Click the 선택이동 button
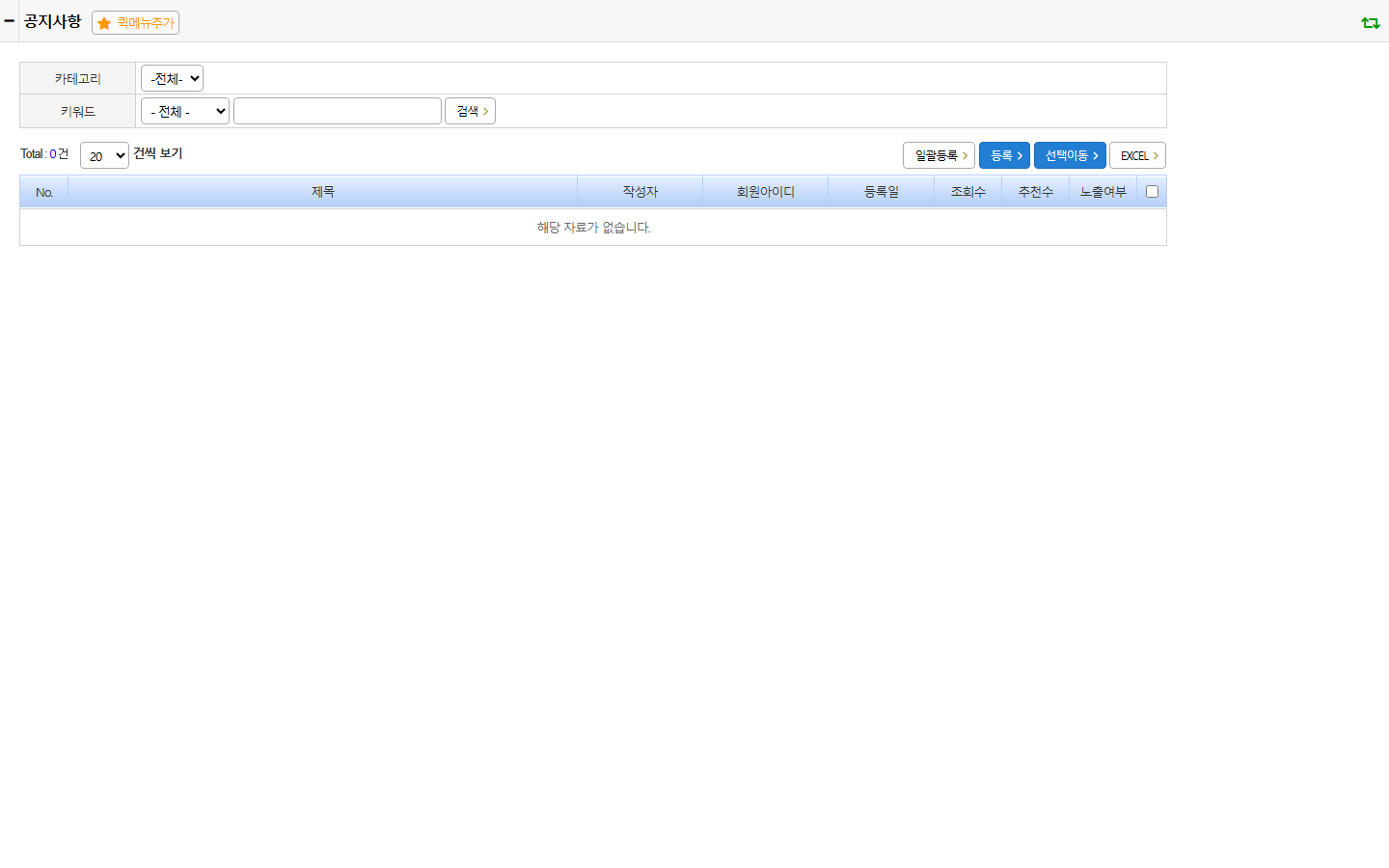1389x868 pixels. (x=1070, y=155)
